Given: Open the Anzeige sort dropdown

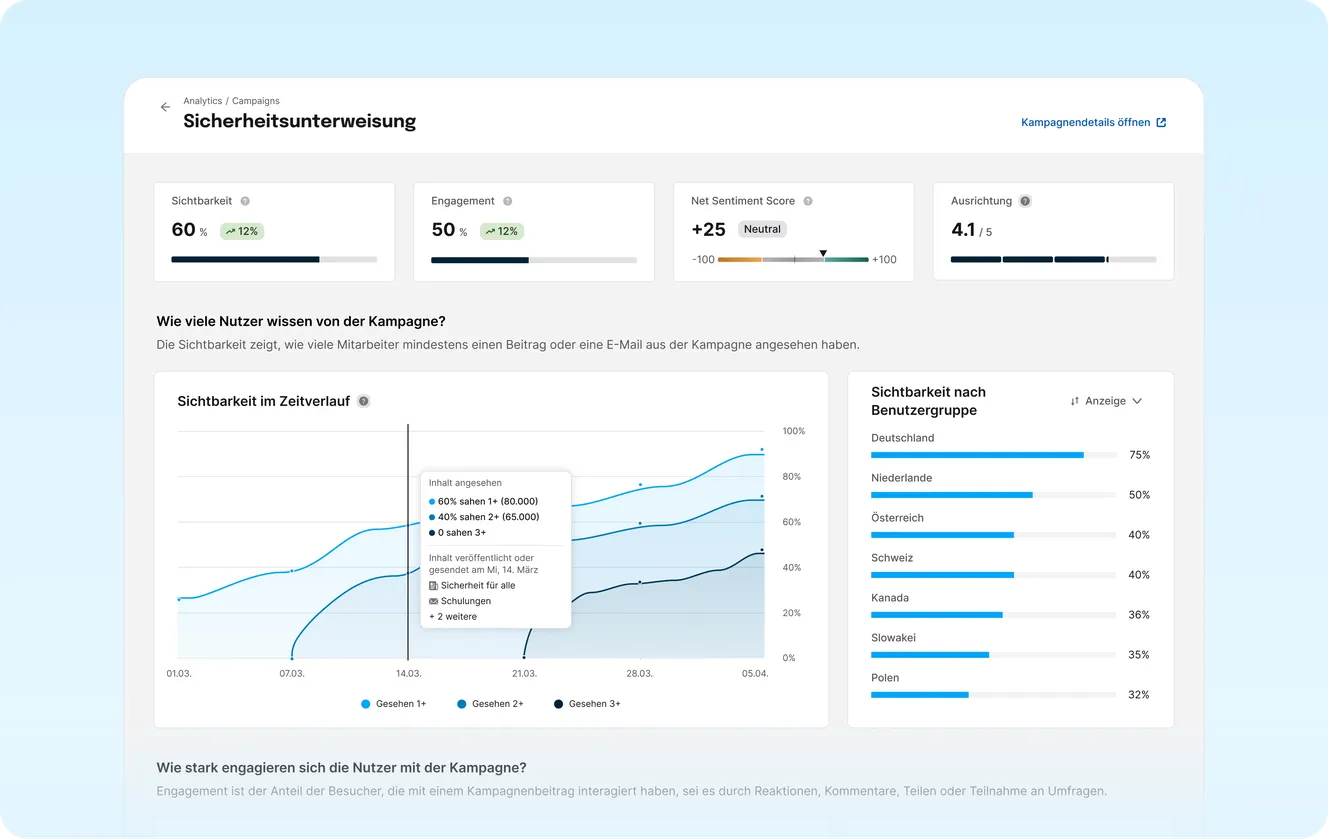Looking at the screenshot, I should click(x=1106, y=401).
